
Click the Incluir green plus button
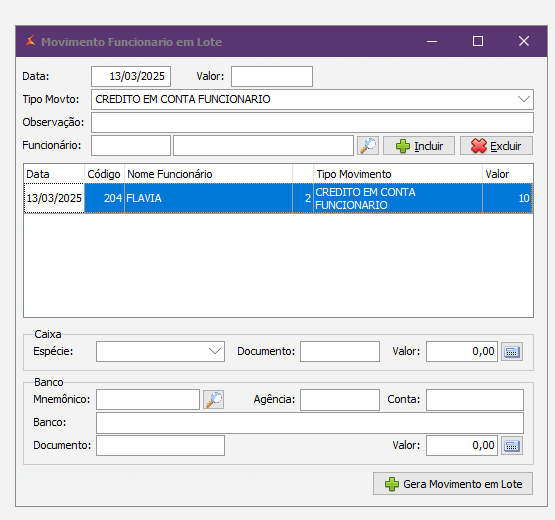pyautogui.click(x=419, y=146)
